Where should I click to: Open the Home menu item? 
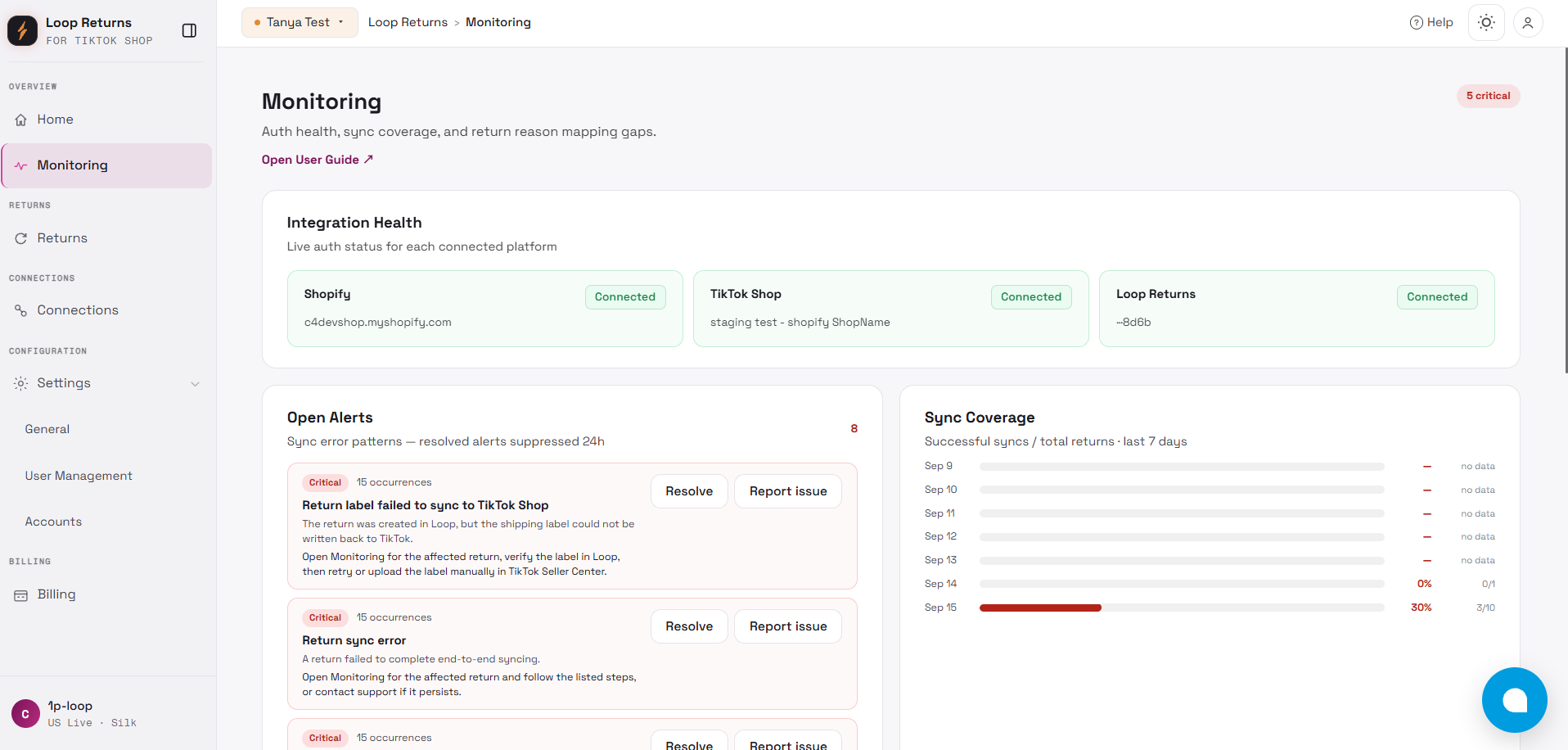tap(106, 120)
